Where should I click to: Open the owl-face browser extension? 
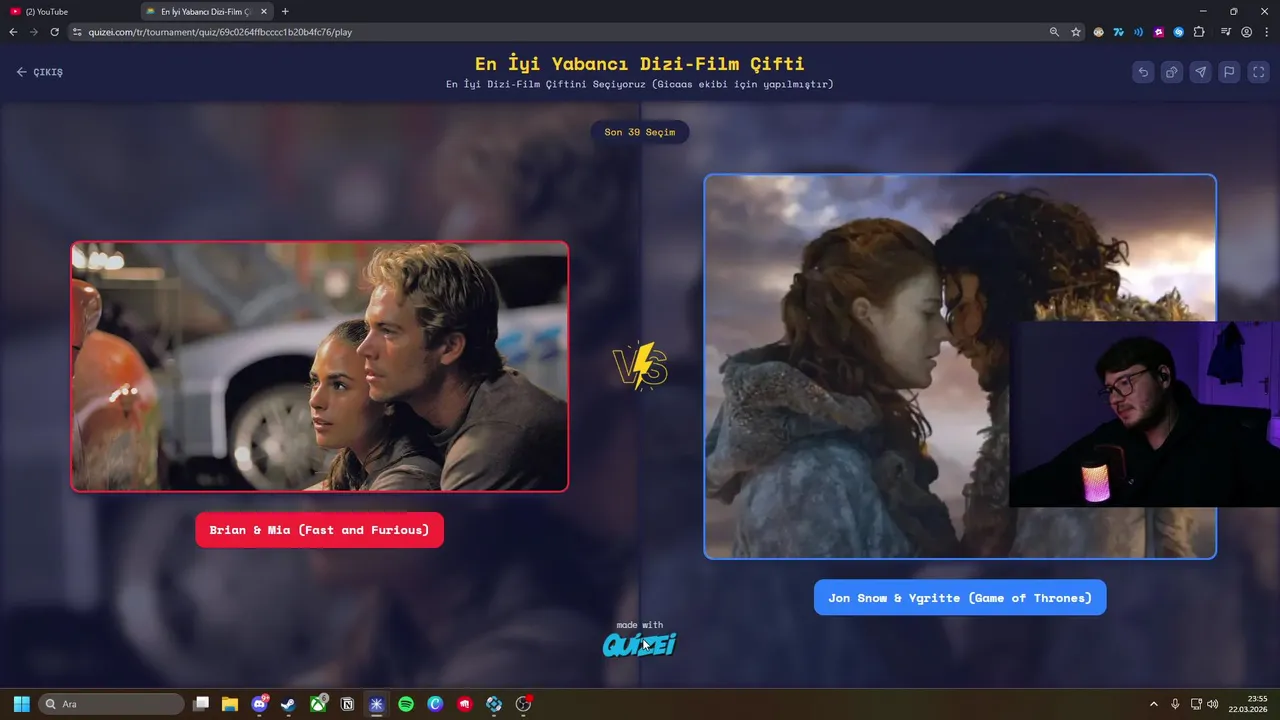pos(1098,32)
